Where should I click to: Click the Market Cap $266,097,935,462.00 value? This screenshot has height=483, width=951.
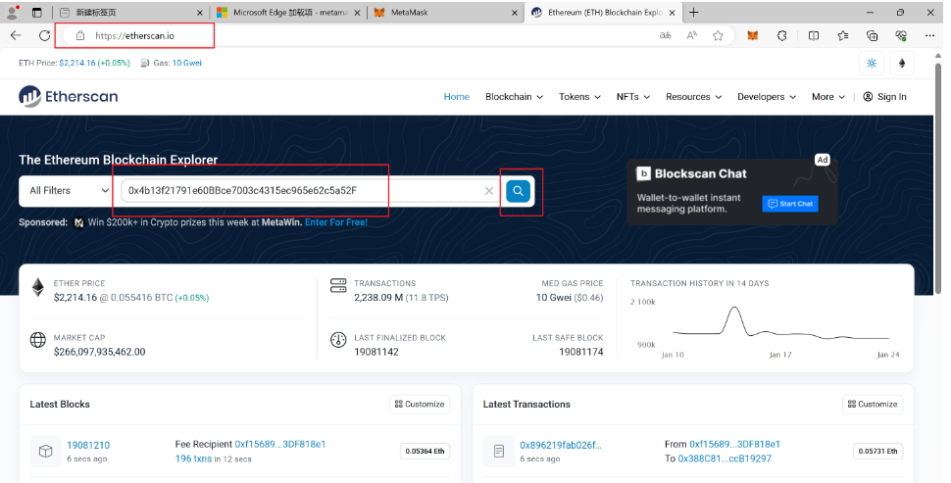tap(99, 352)
